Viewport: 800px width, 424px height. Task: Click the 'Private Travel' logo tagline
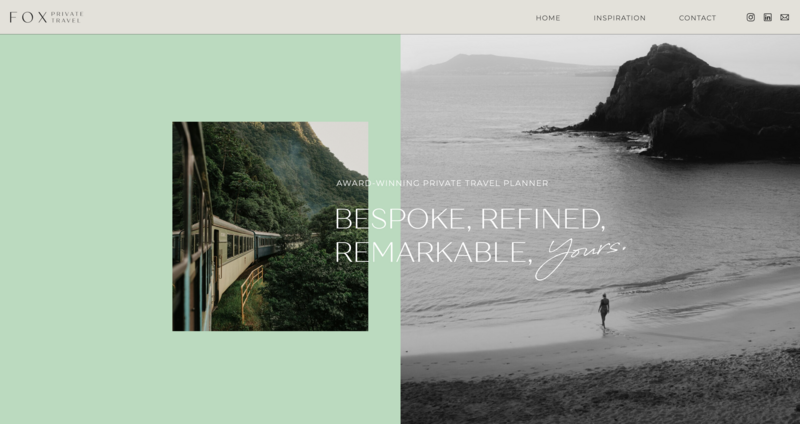pyautogui.click(x=67, y=17)
